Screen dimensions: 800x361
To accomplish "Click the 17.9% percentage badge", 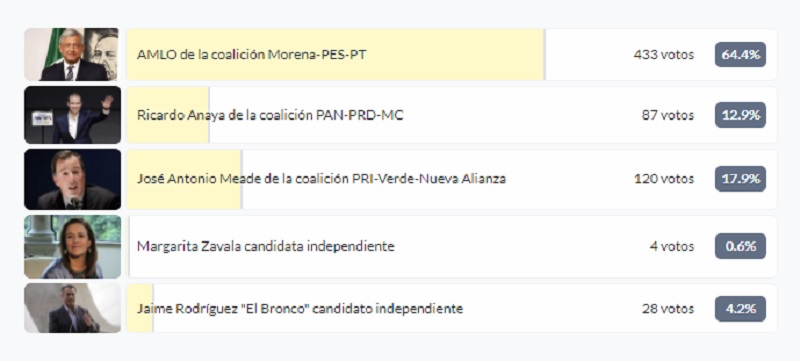I will coord(740,179).
